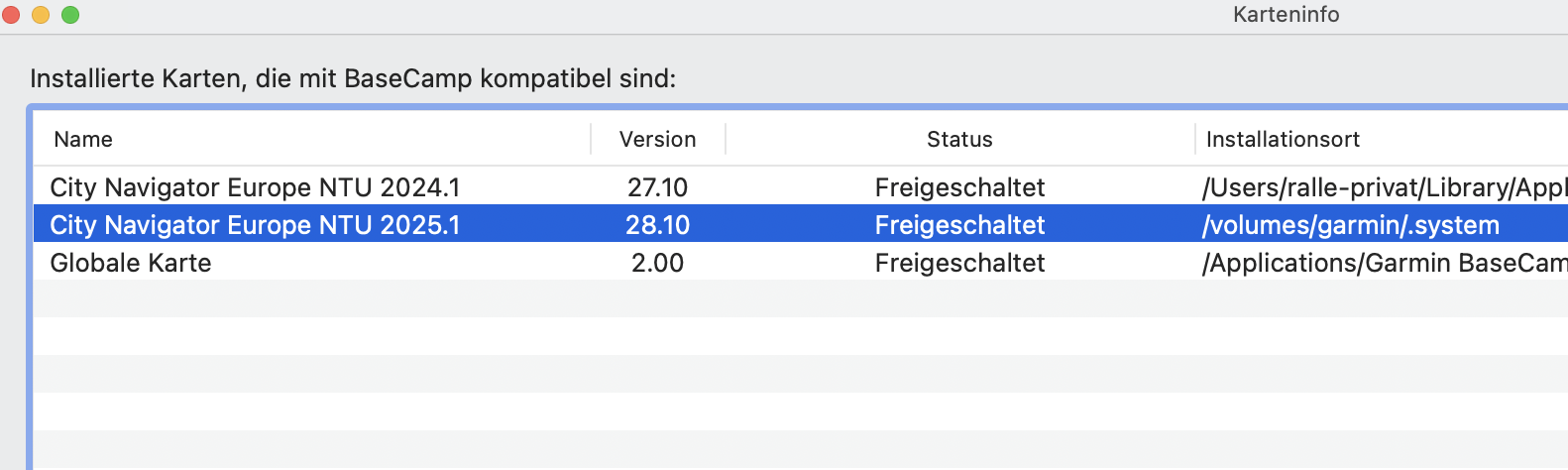Maximize the window using the green button
1568x470 pixels.
(x=70, y=15)
